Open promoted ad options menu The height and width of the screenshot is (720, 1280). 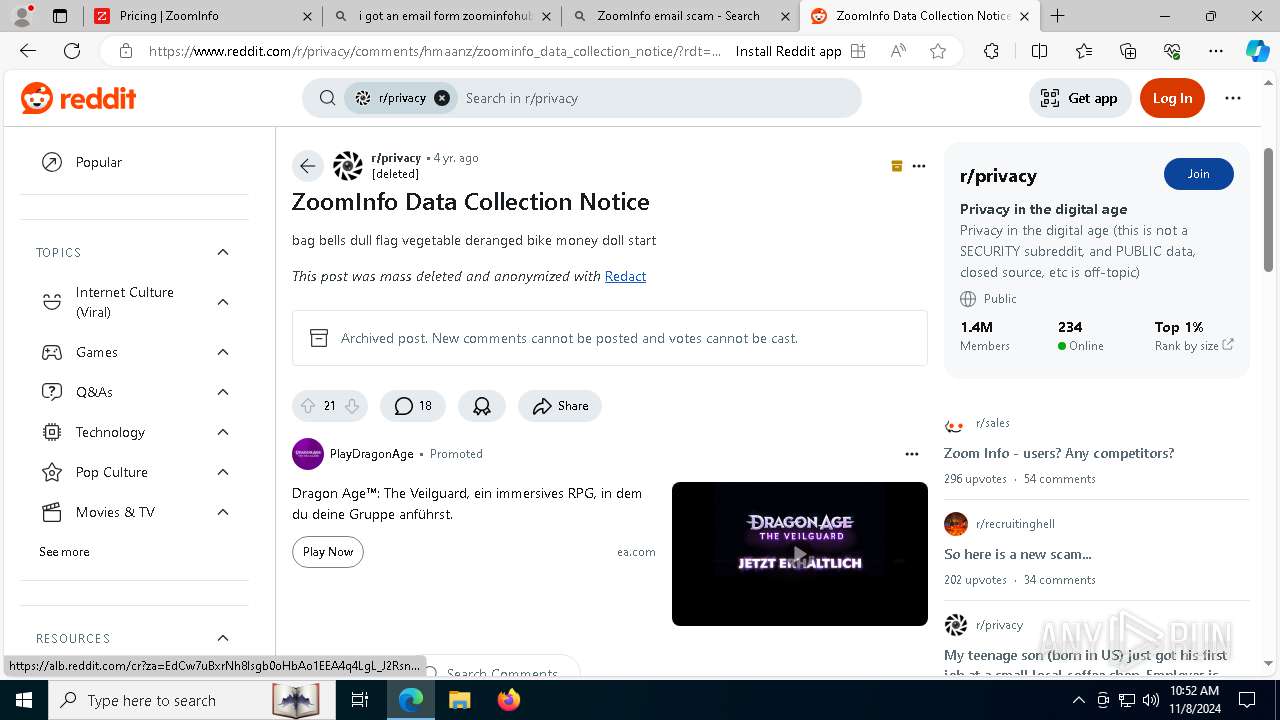(912, 454)
